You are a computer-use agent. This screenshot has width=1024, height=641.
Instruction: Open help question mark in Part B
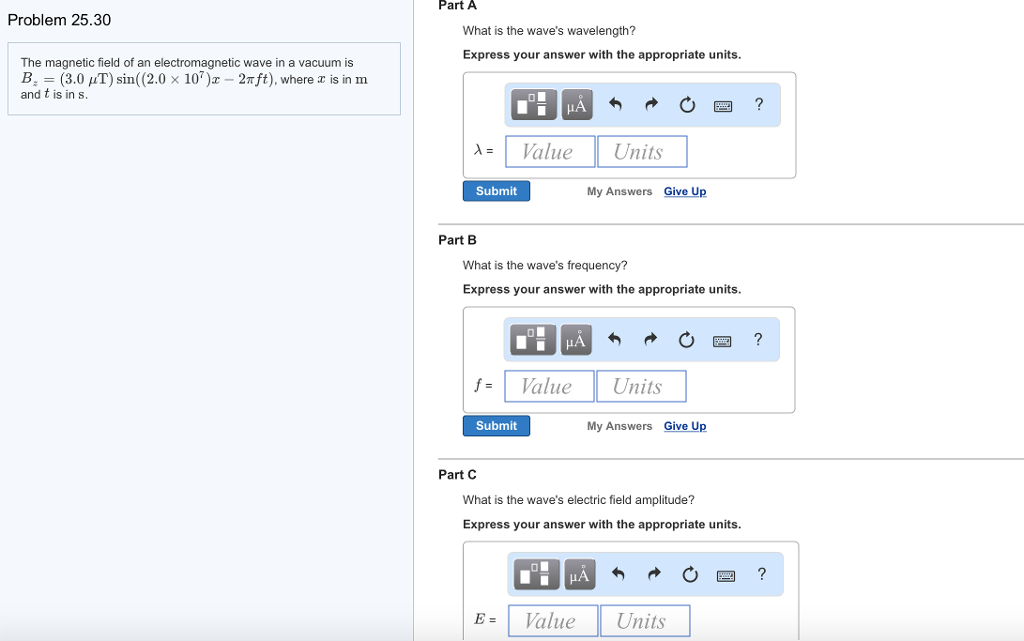tap(758, 339)
